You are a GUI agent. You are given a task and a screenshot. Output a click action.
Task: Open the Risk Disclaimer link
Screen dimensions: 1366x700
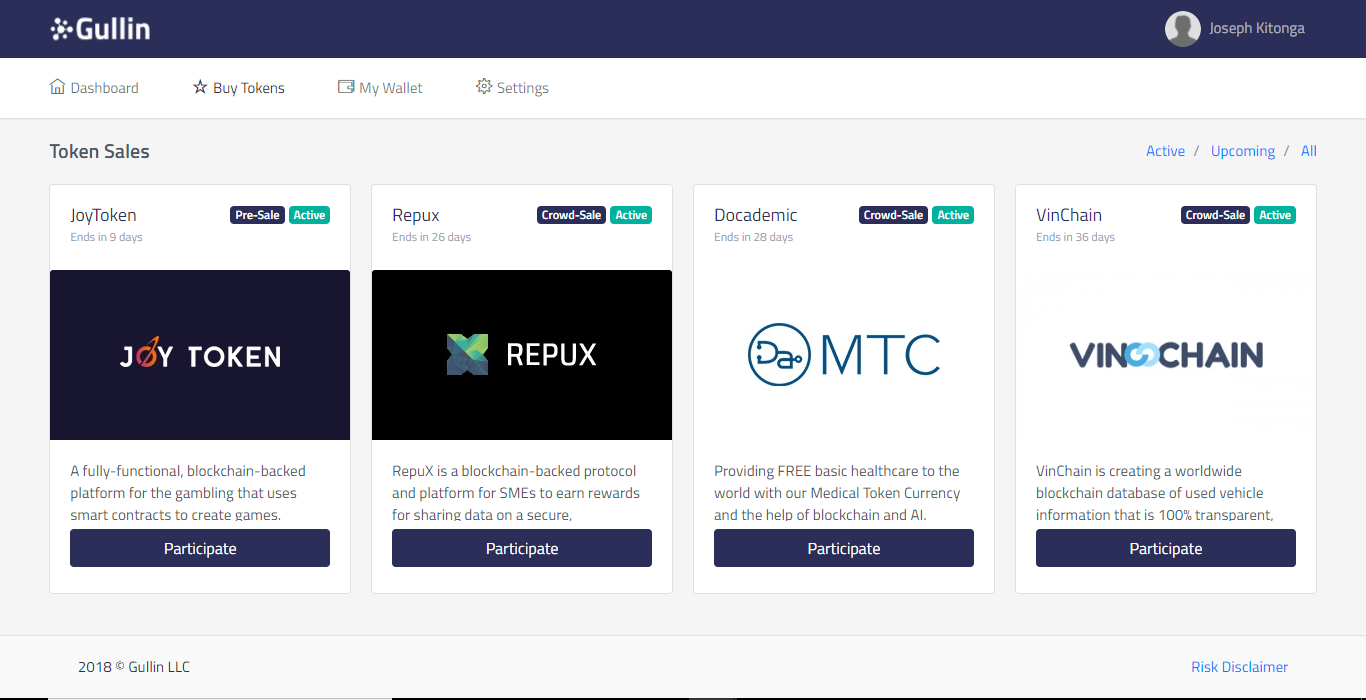[1239, 667]
